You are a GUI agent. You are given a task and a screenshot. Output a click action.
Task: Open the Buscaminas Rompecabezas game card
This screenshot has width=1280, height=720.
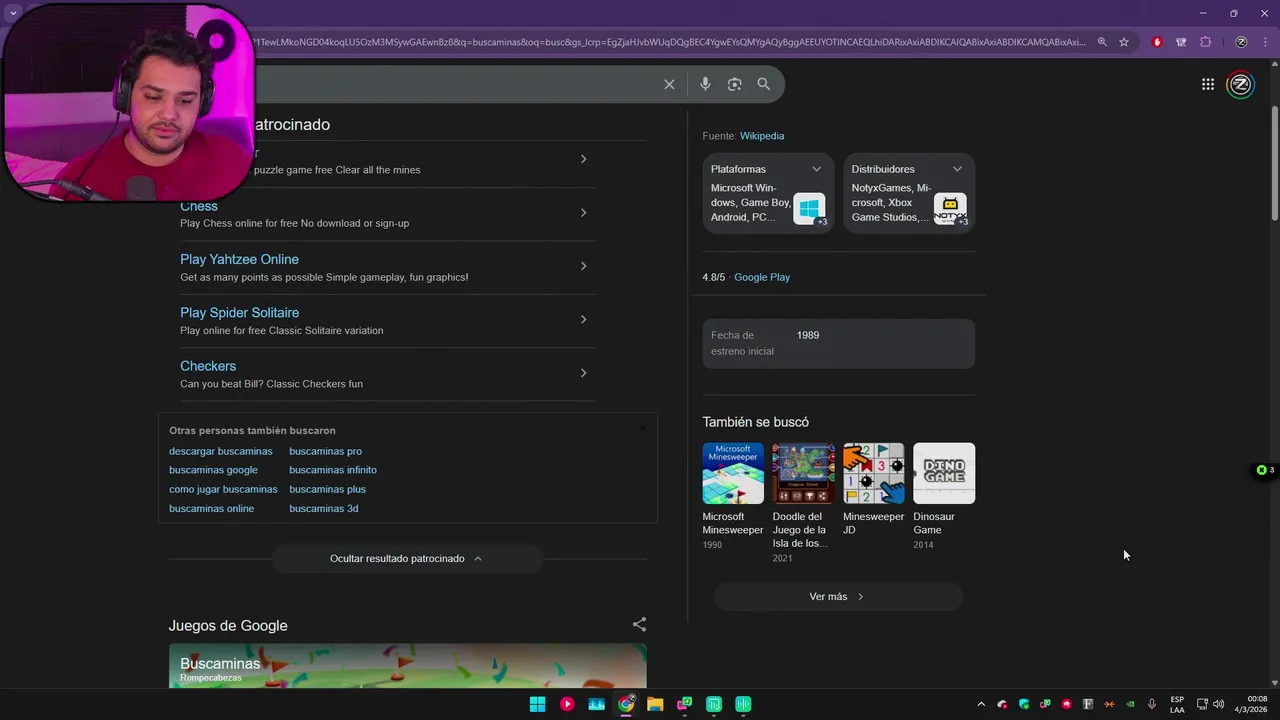[407, 666]
